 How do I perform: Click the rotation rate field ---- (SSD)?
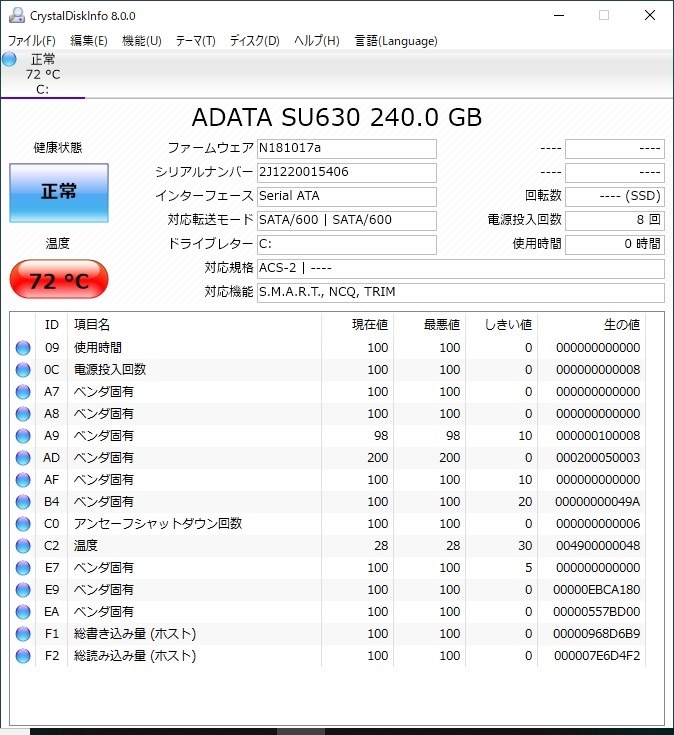point(615,196)
